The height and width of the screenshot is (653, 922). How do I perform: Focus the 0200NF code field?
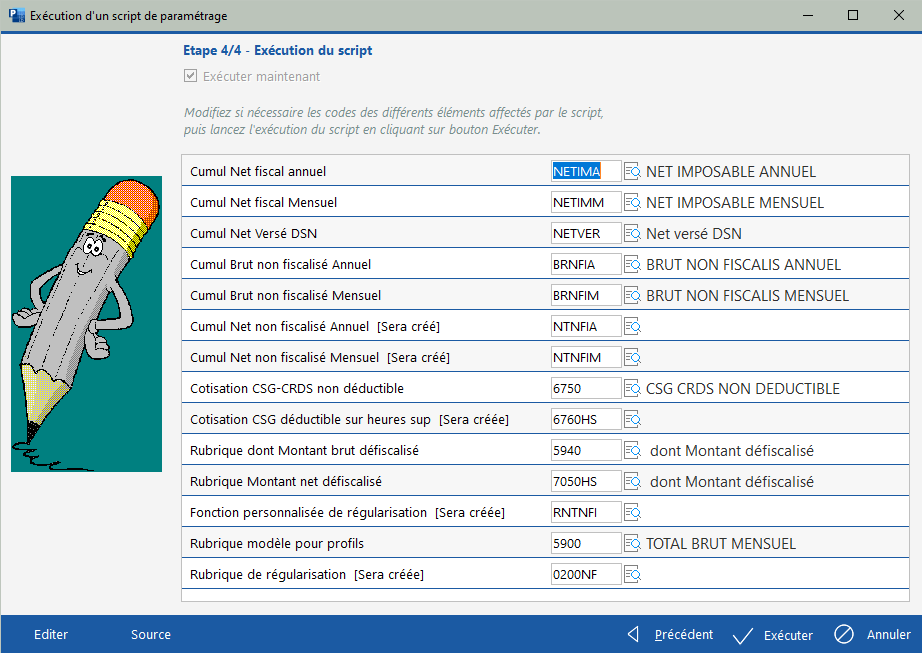click(x=586, y=575)
